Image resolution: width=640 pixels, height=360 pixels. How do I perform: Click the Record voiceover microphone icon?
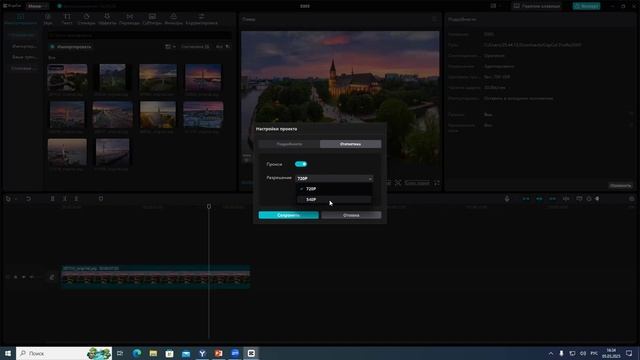[x=507, y=199]
